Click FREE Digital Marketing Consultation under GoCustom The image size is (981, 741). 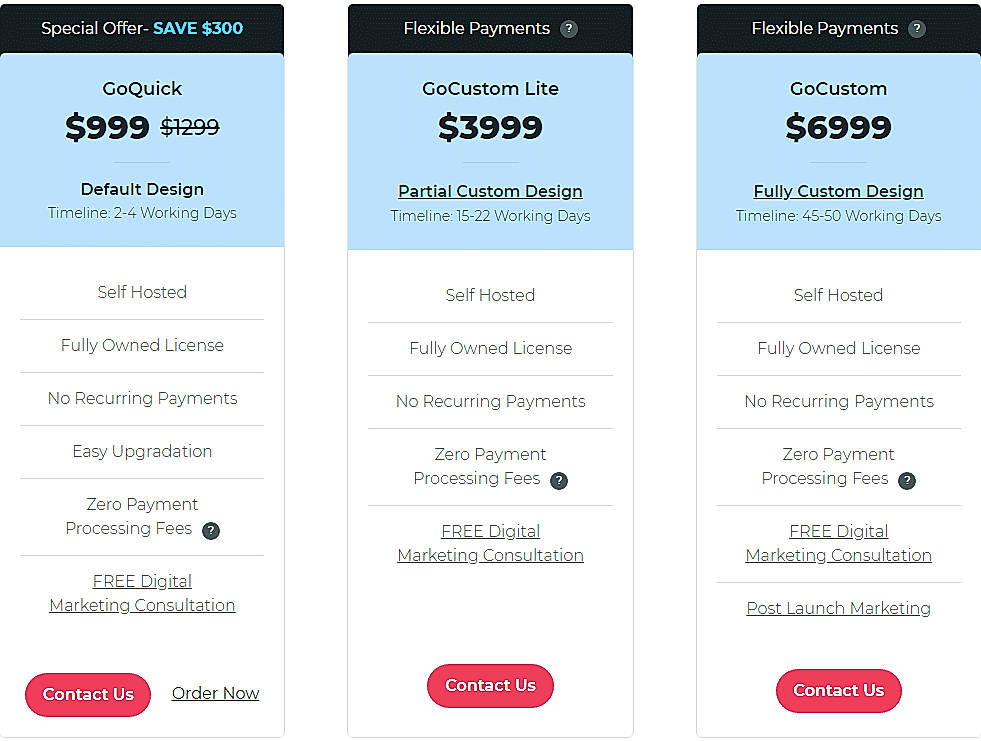tap(838, 543)
